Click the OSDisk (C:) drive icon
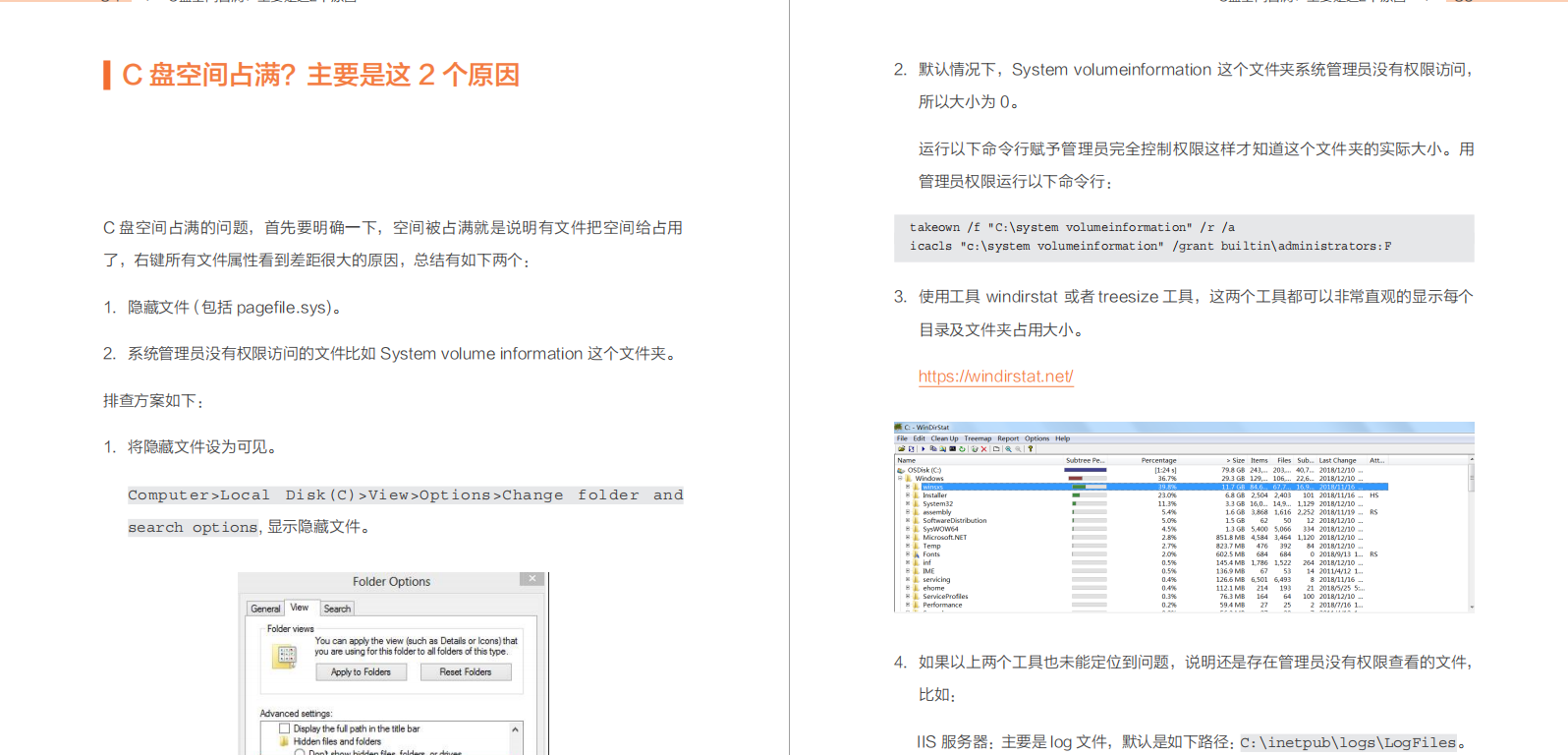 click(901, 470)
